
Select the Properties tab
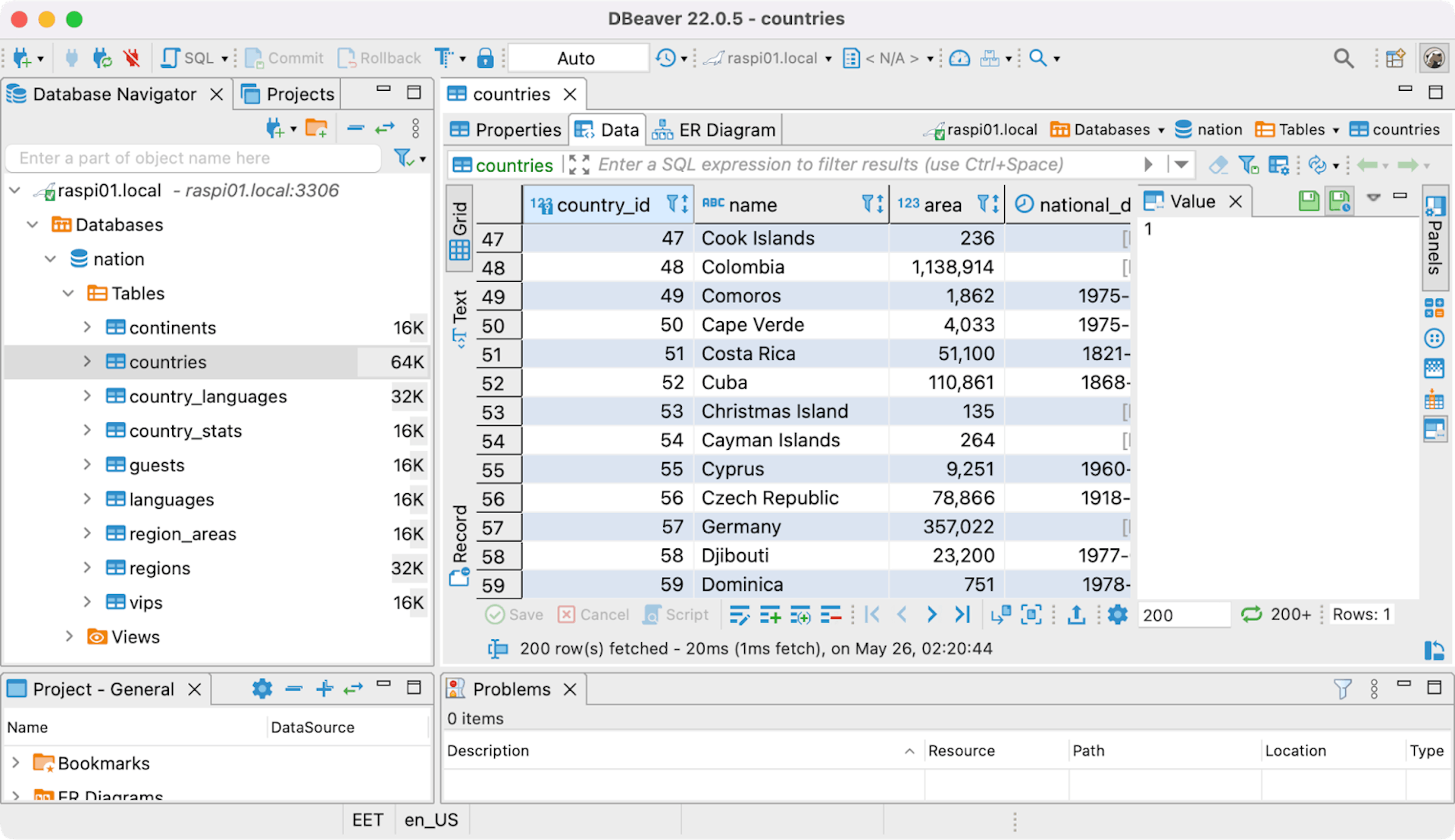coord(506,130)
